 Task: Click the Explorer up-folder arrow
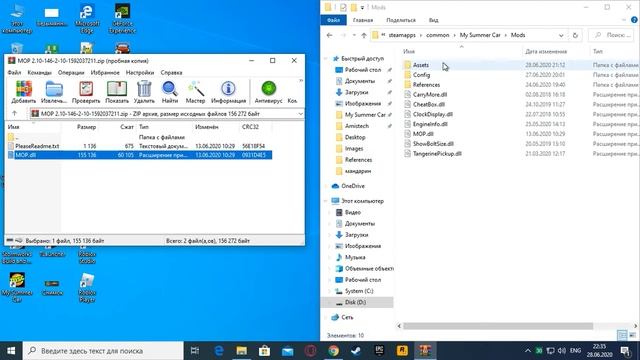point(364,36)
